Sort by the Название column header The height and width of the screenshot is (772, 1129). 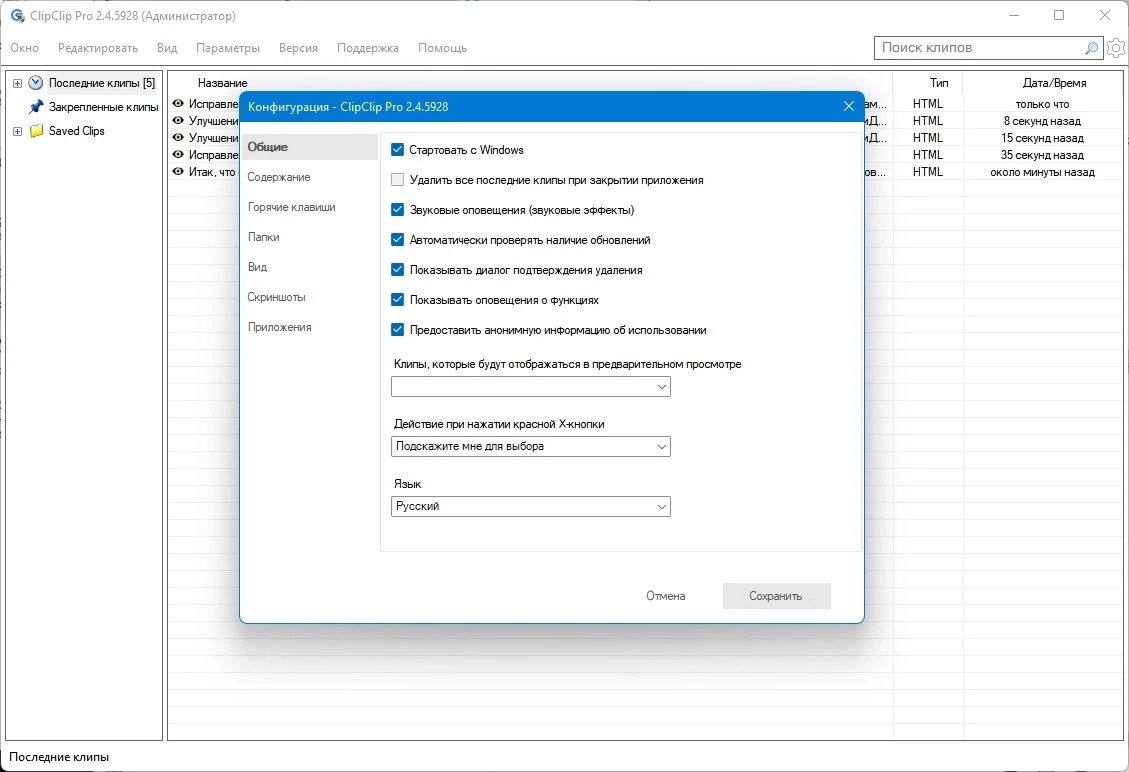tap(222, 83)
